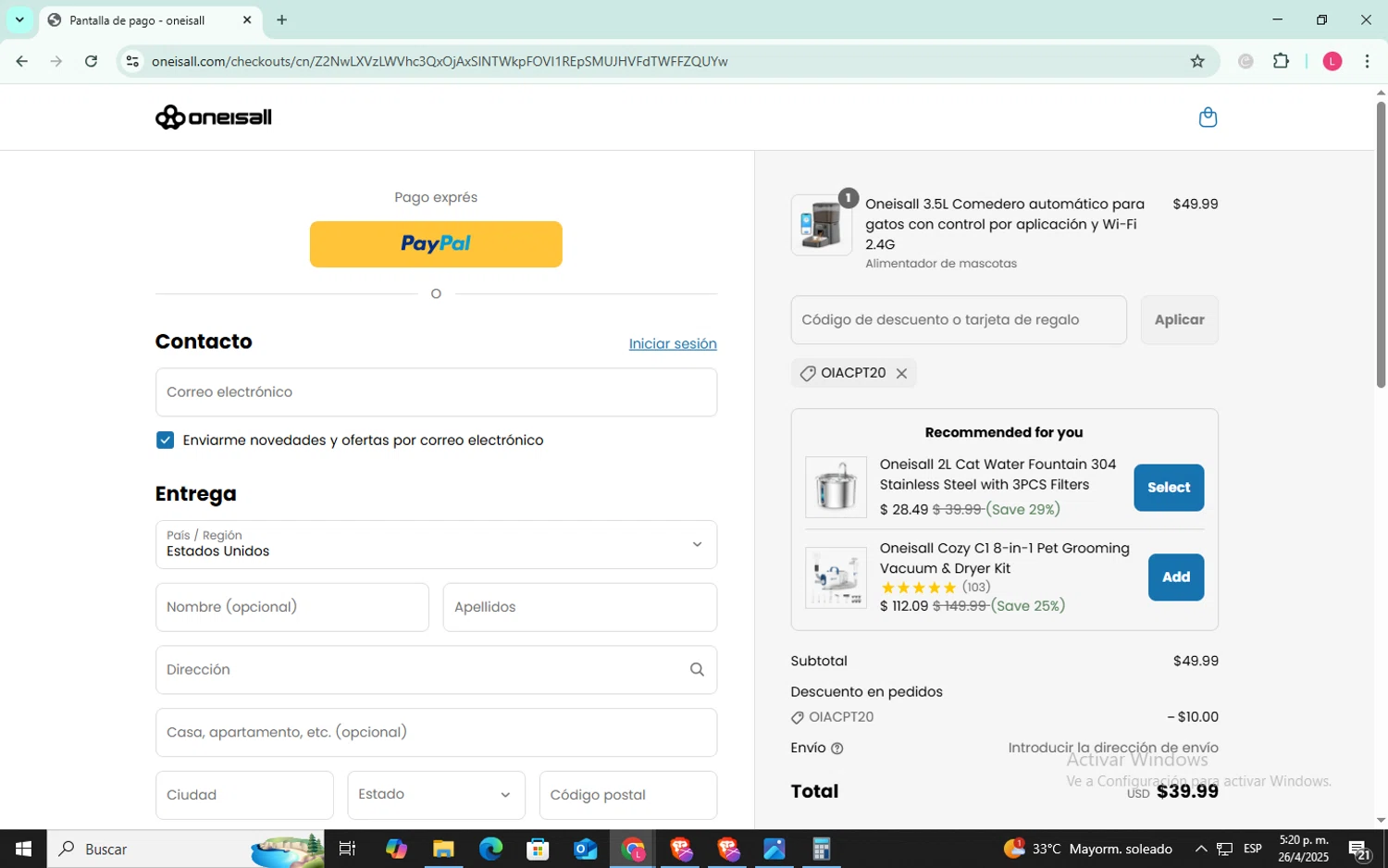Click the automatic cat feeder product thumbnail
The height and width of the screenshot is (868, 1388).
[822, 225]
